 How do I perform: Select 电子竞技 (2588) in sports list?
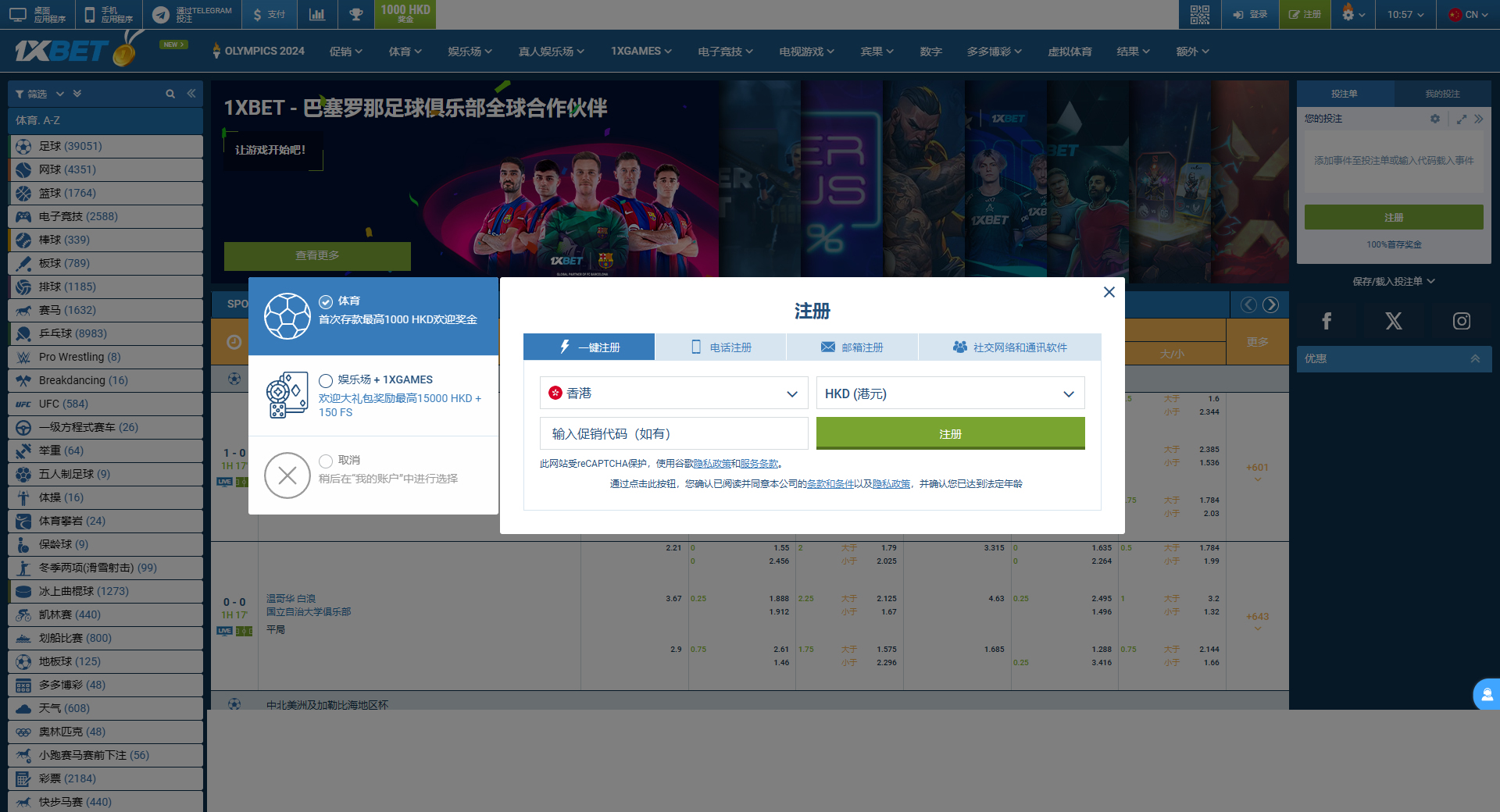click(105, 216)
